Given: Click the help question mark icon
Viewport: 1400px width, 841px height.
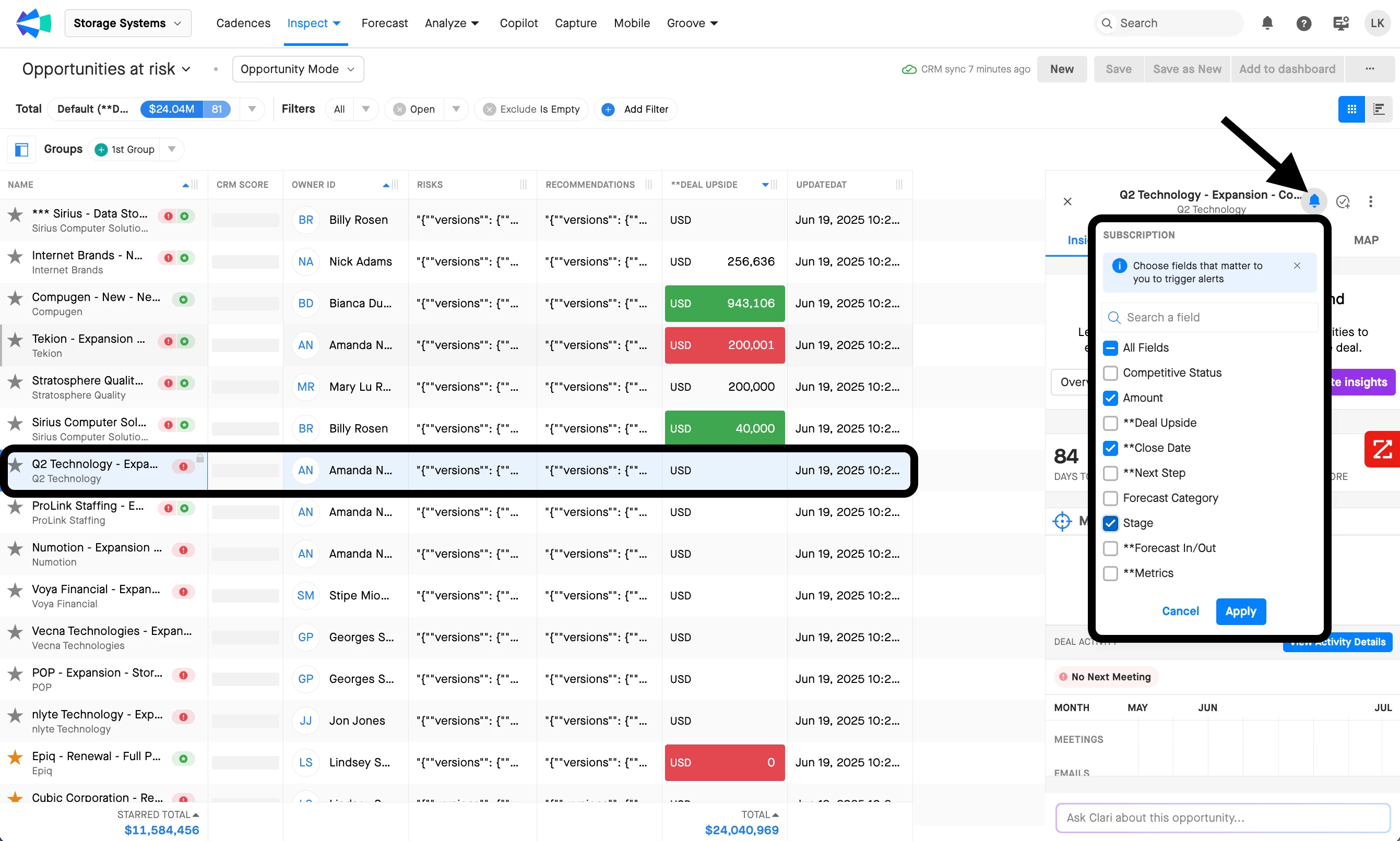Looking at the screenshot, I should (1303, 23).
